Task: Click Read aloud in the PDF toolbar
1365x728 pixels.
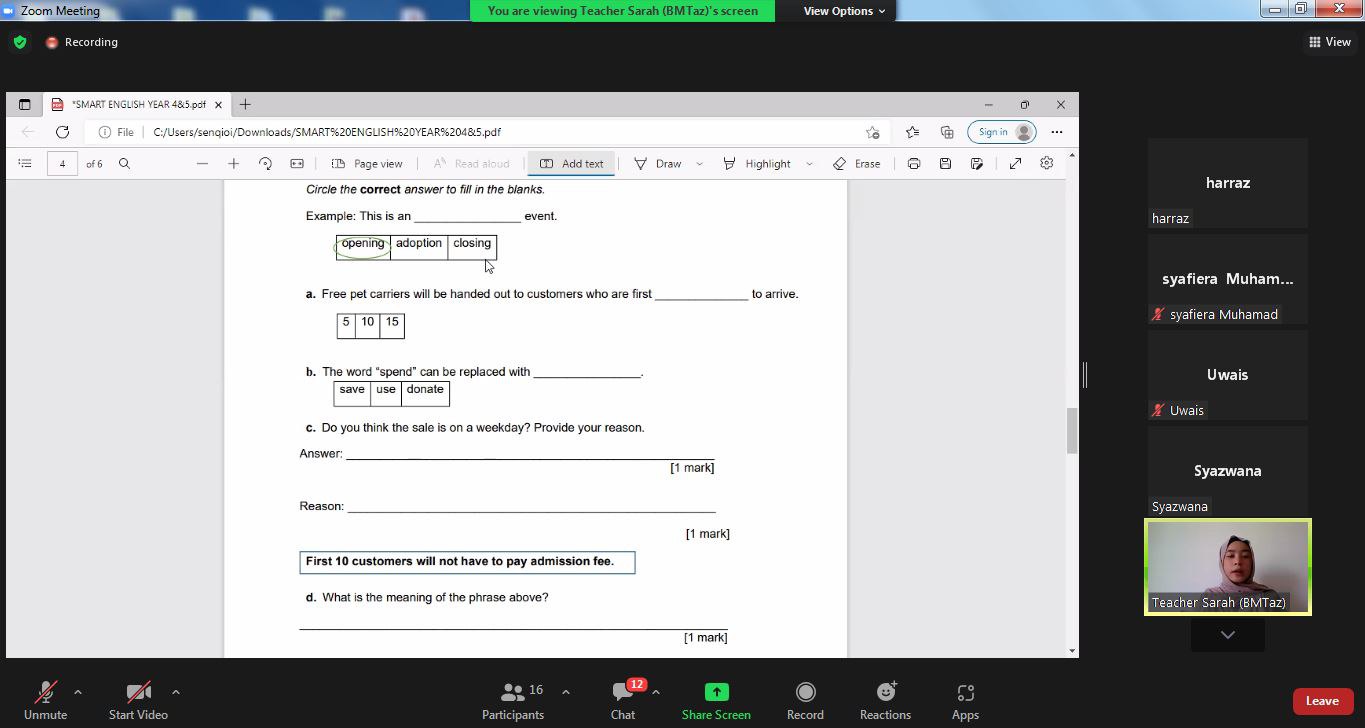Action: point(471,163)
